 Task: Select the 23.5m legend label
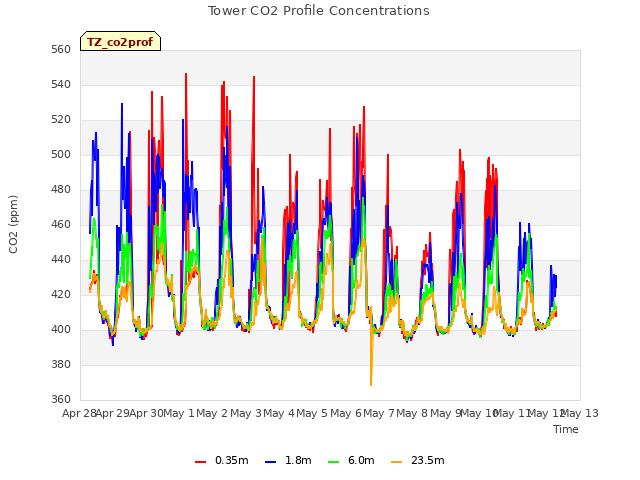click(x=427, y=460)
